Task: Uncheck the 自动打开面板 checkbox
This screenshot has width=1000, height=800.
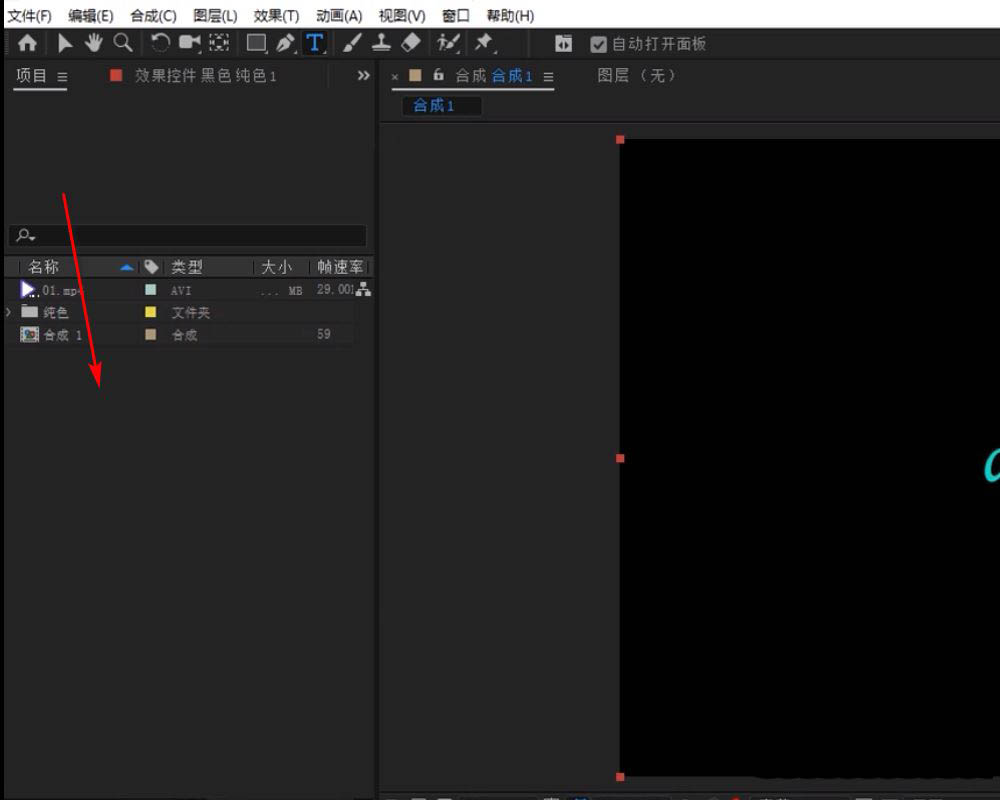Action: click(599, 43)
